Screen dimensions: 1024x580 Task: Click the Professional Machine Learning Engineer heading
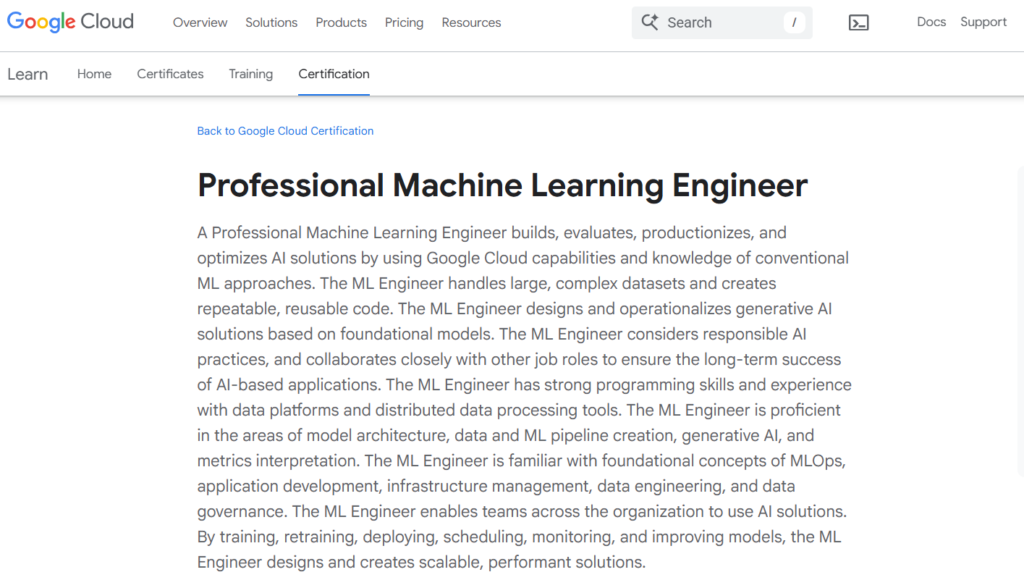[x=502, y=185]
